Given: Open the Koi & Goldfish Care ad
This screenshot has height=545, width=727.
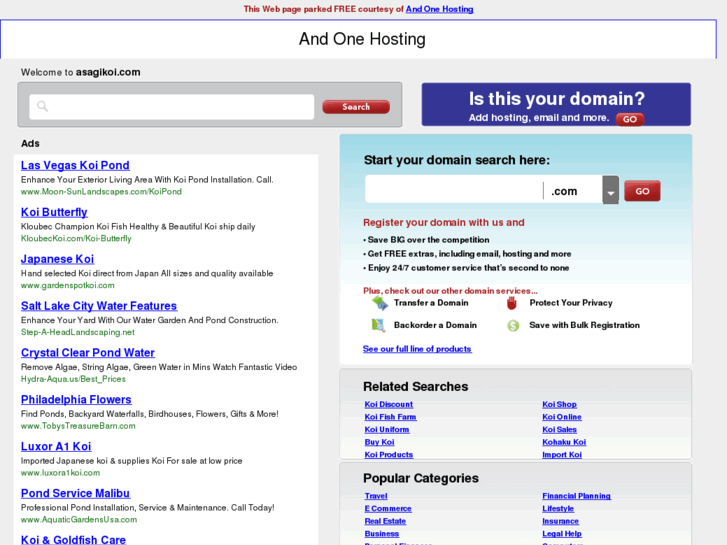Looking at the screenshot, I should pos(73,540).
